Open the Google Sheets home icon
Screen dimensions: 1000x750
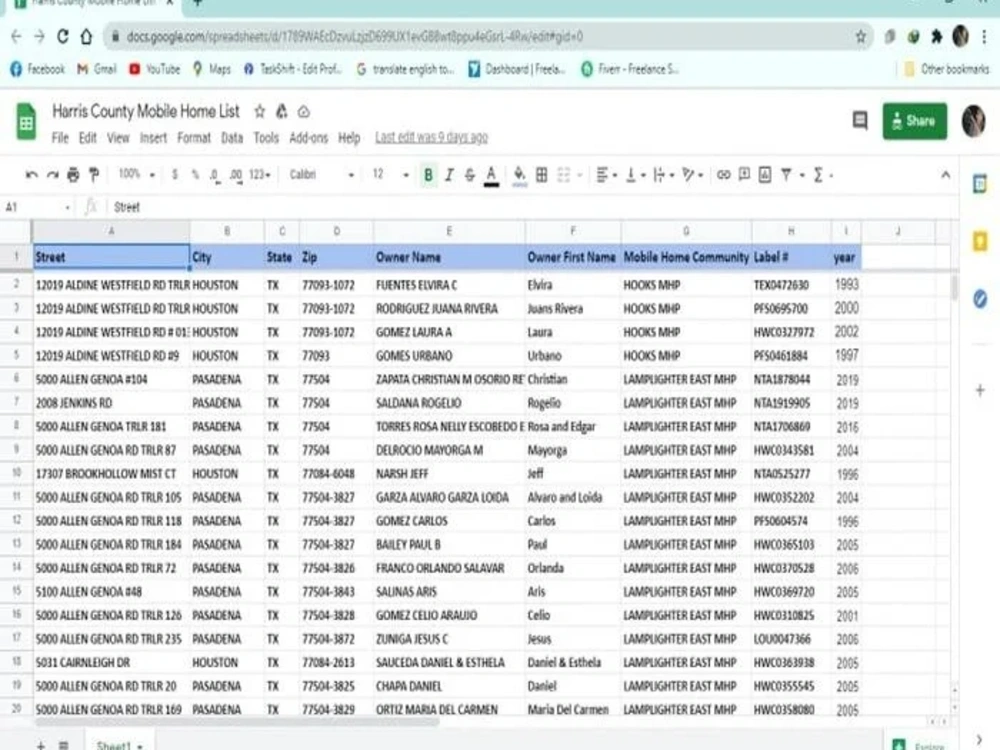[x=26, y=121]
